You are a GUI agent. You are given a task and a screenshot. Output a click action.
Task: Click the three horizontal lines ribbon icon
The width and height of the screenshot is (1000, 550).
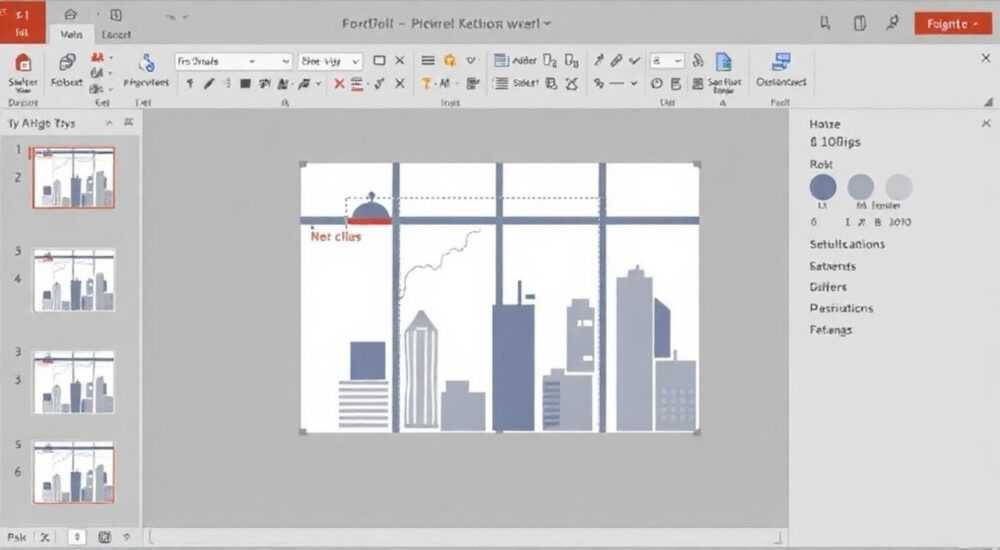pyautogui.click(x=427, y=61)
